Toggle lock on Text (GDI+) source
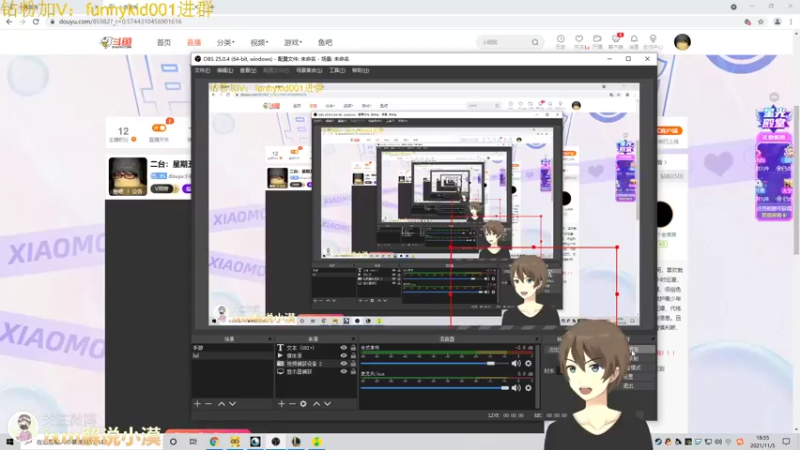Image resolution: width=800 pixels, height=450 pixels. click(x=353, y=348)
